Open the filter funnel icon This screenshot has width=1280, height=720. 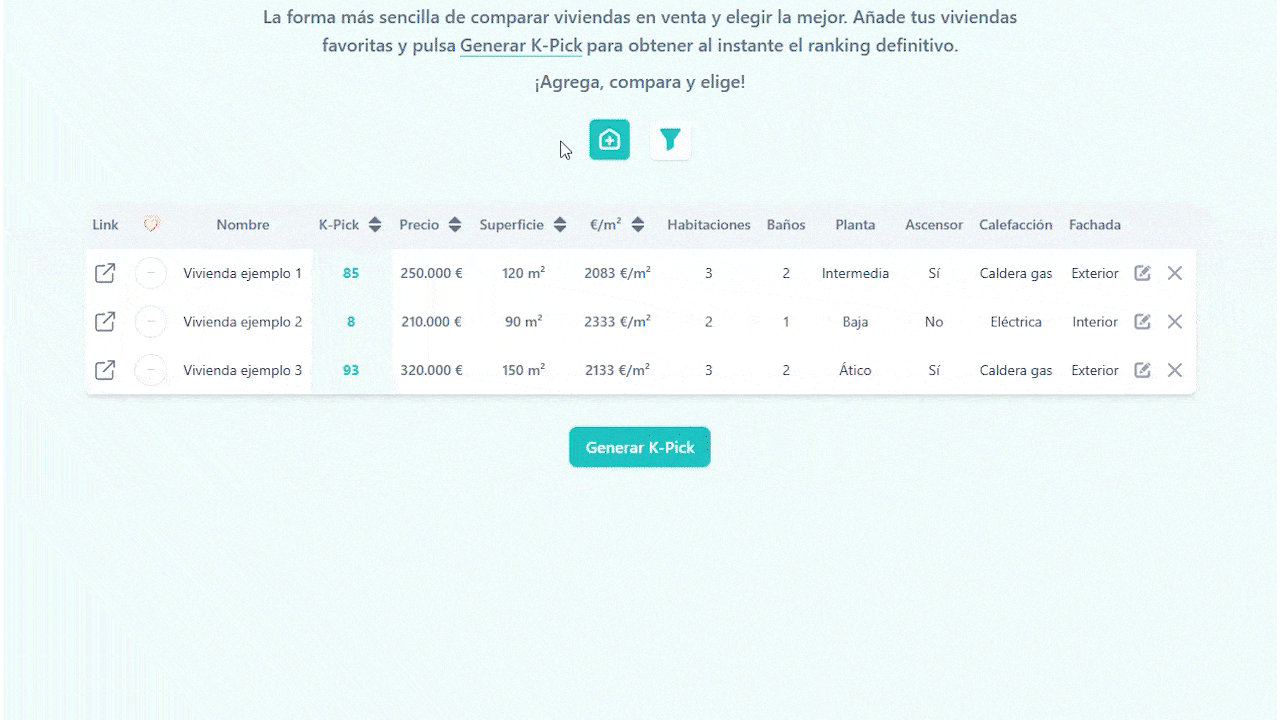click(670, 140)
